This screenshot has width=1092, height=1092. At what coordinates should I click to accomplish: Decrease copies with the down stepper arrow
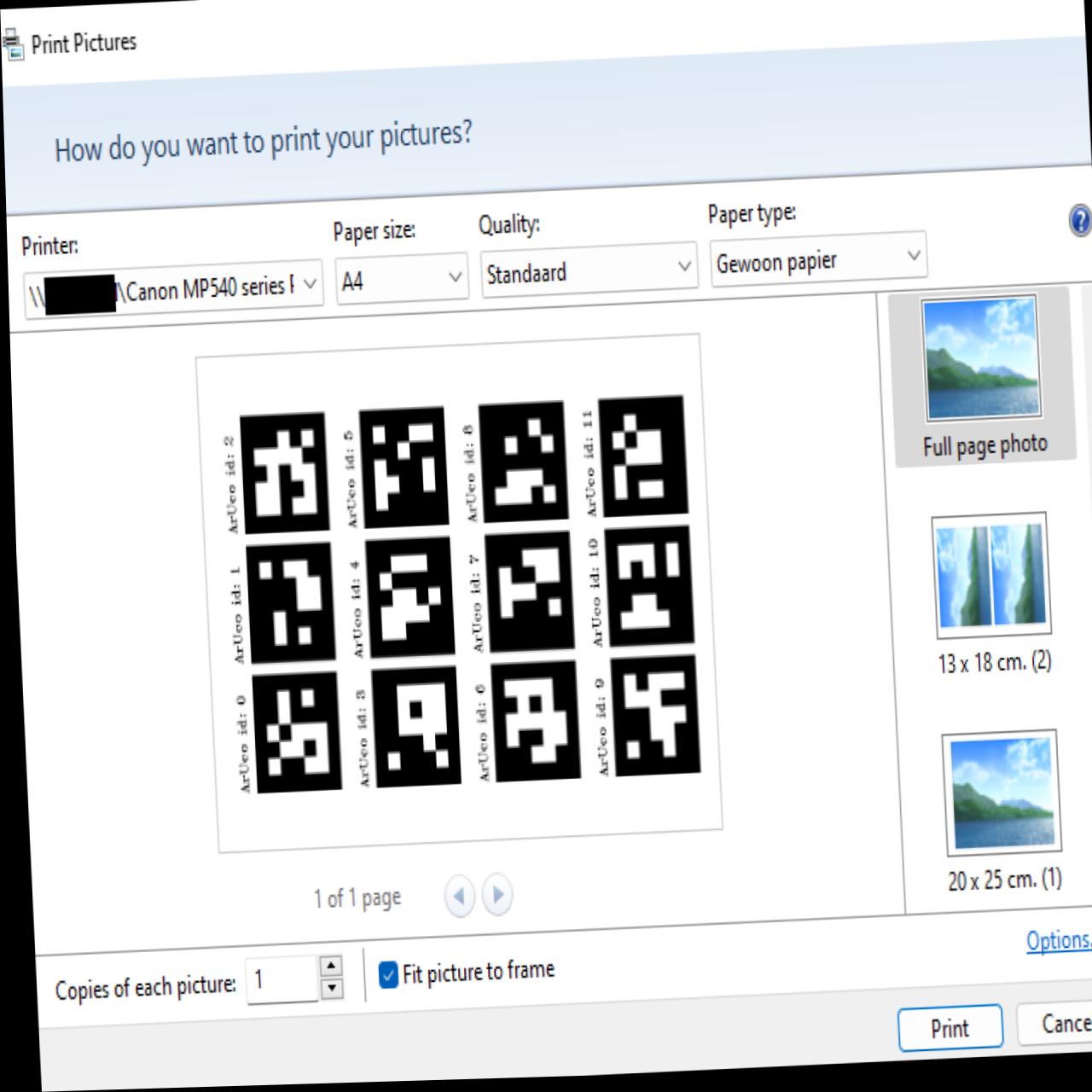pos(331,989)
